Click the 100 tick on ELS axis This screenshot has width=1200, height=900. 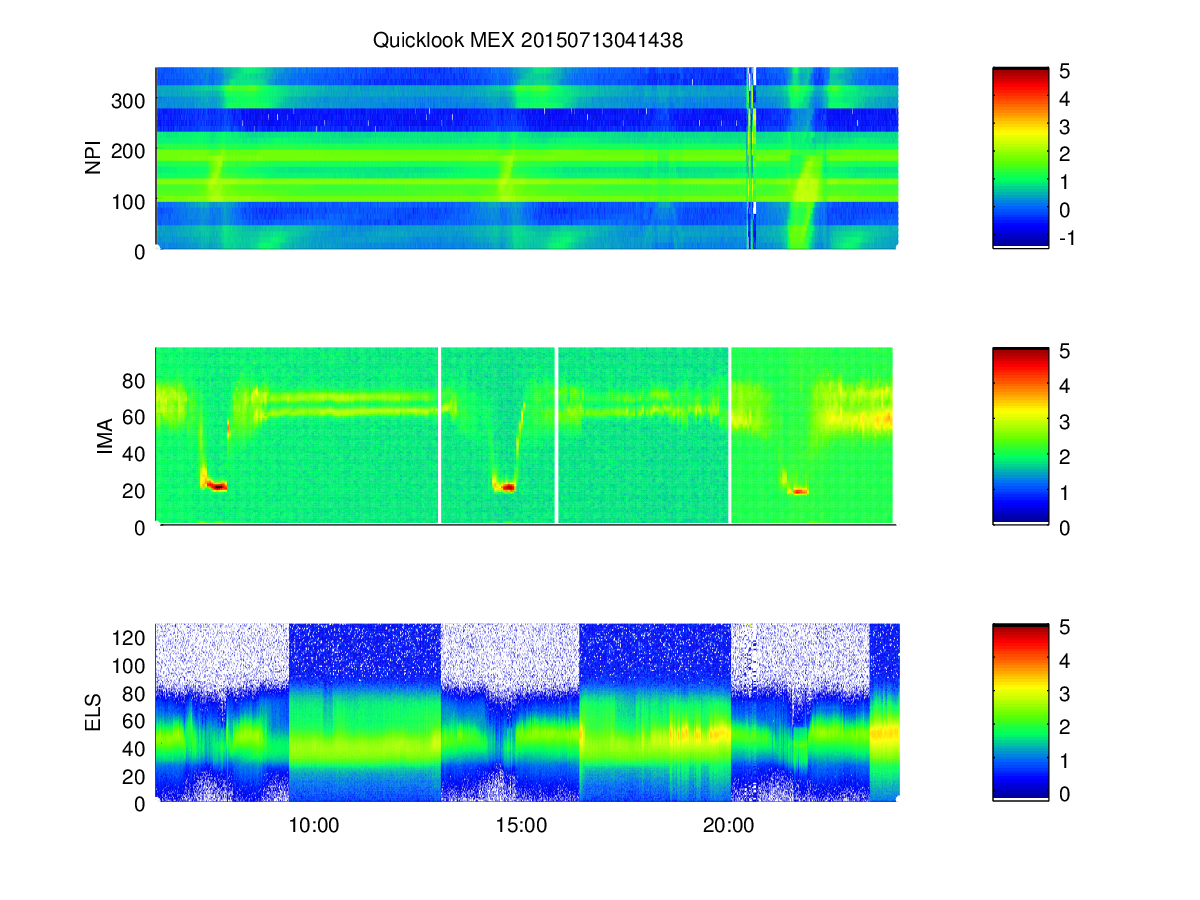(131, 665)
